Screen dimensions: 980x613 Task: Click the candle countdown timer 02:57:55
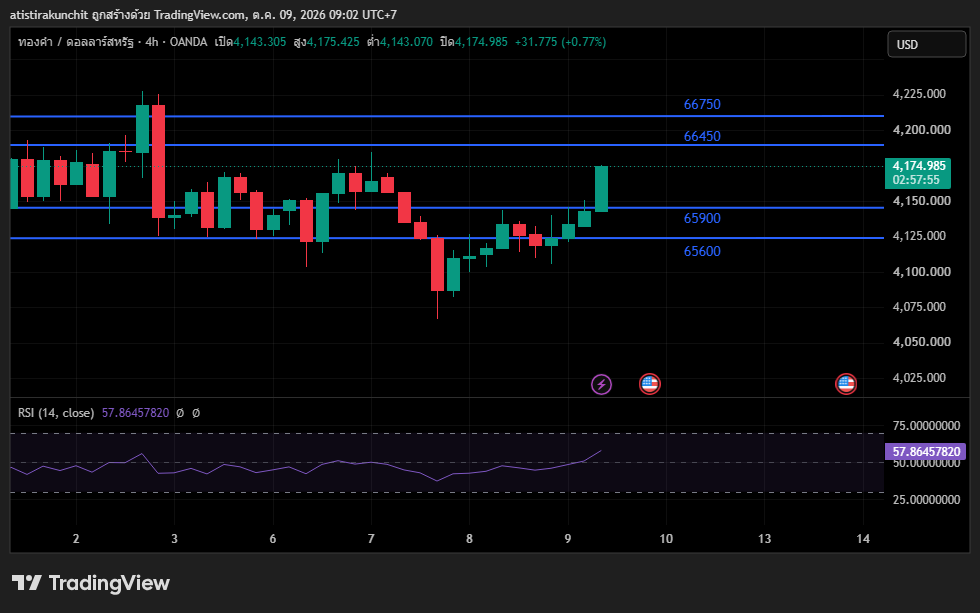point(916,180)
